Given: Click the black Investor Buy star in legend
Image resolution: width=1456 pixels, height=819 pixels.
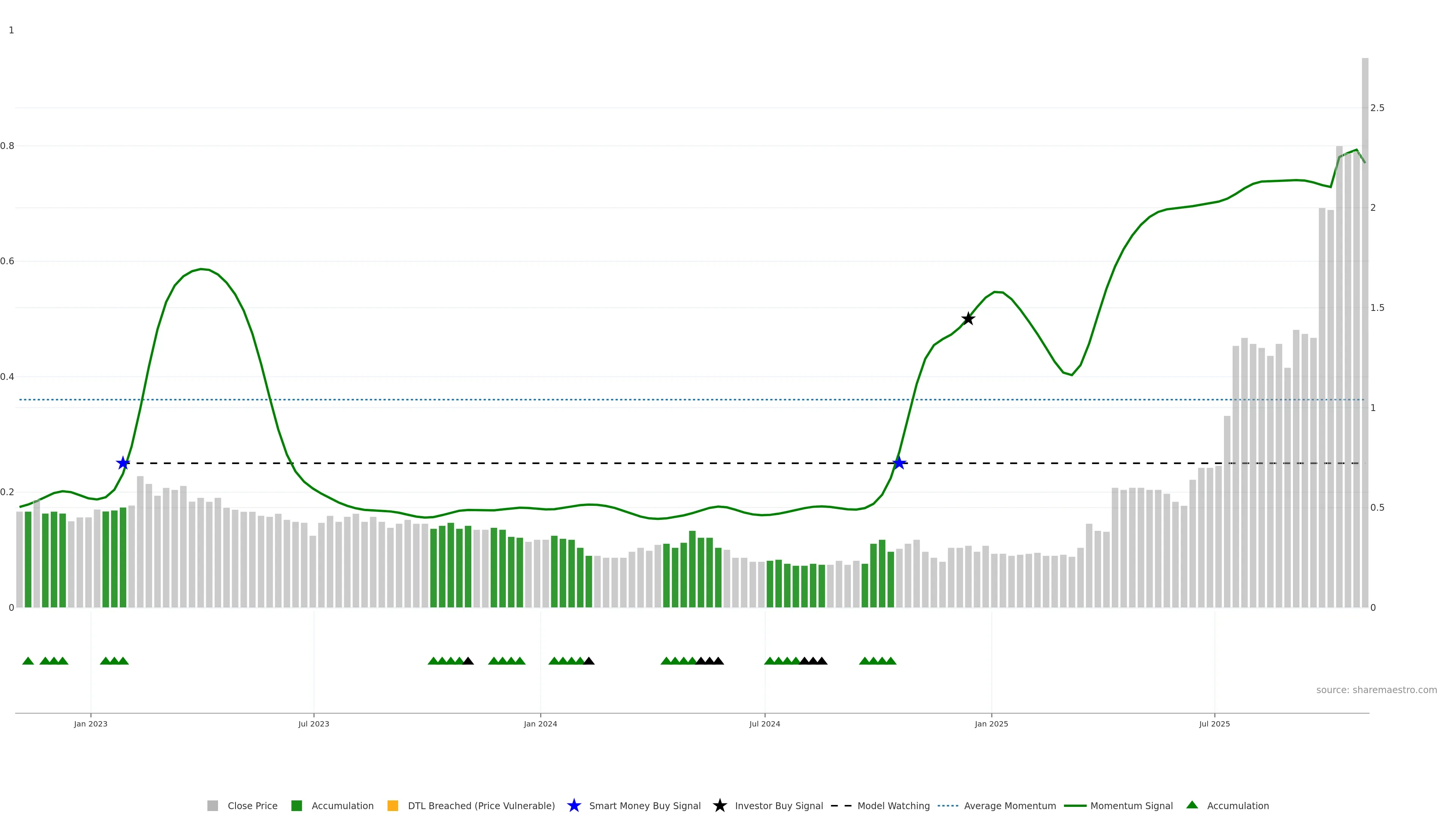Looking at the screenshot, I should 720,805.
